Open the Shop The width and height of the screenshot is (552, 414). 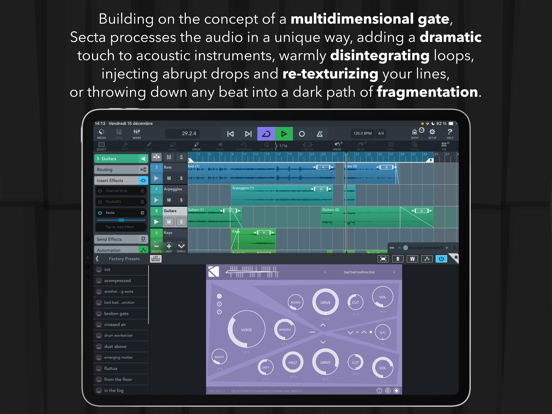(415, 134)
